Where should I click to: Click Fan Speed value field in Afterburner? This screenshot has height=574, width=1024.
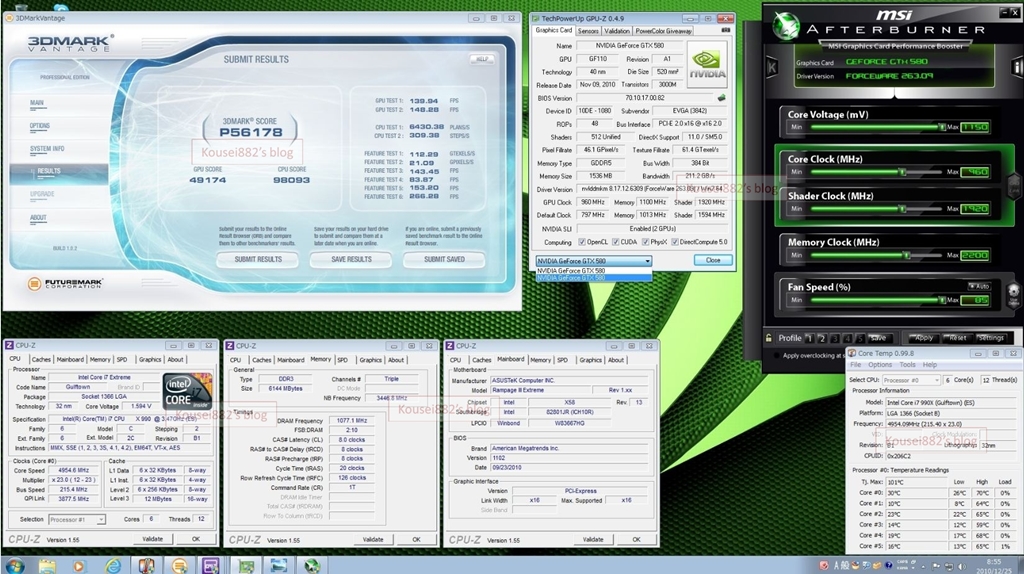tap(975, 300)
